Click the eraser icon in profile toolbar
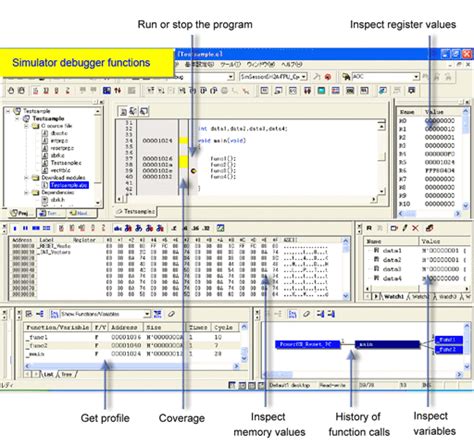This screenshot has height=446, width=474. tap(171, 314)
